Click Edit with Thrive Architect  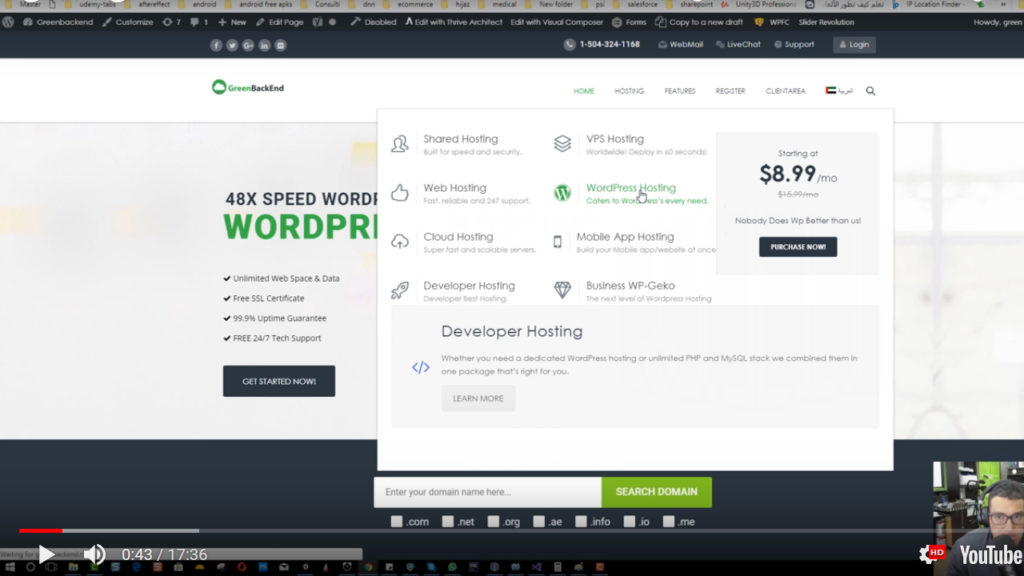coord(454,22)
